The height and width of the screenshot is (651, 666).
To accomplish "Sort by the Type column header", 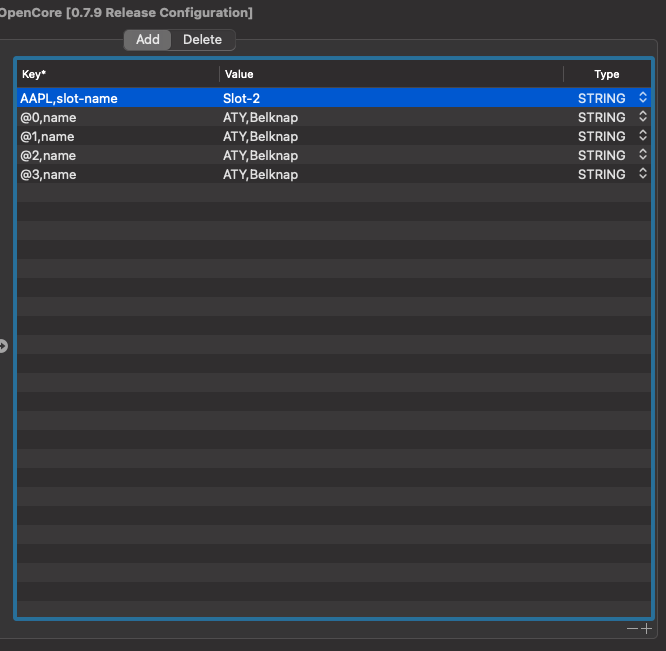I will 607,74.
